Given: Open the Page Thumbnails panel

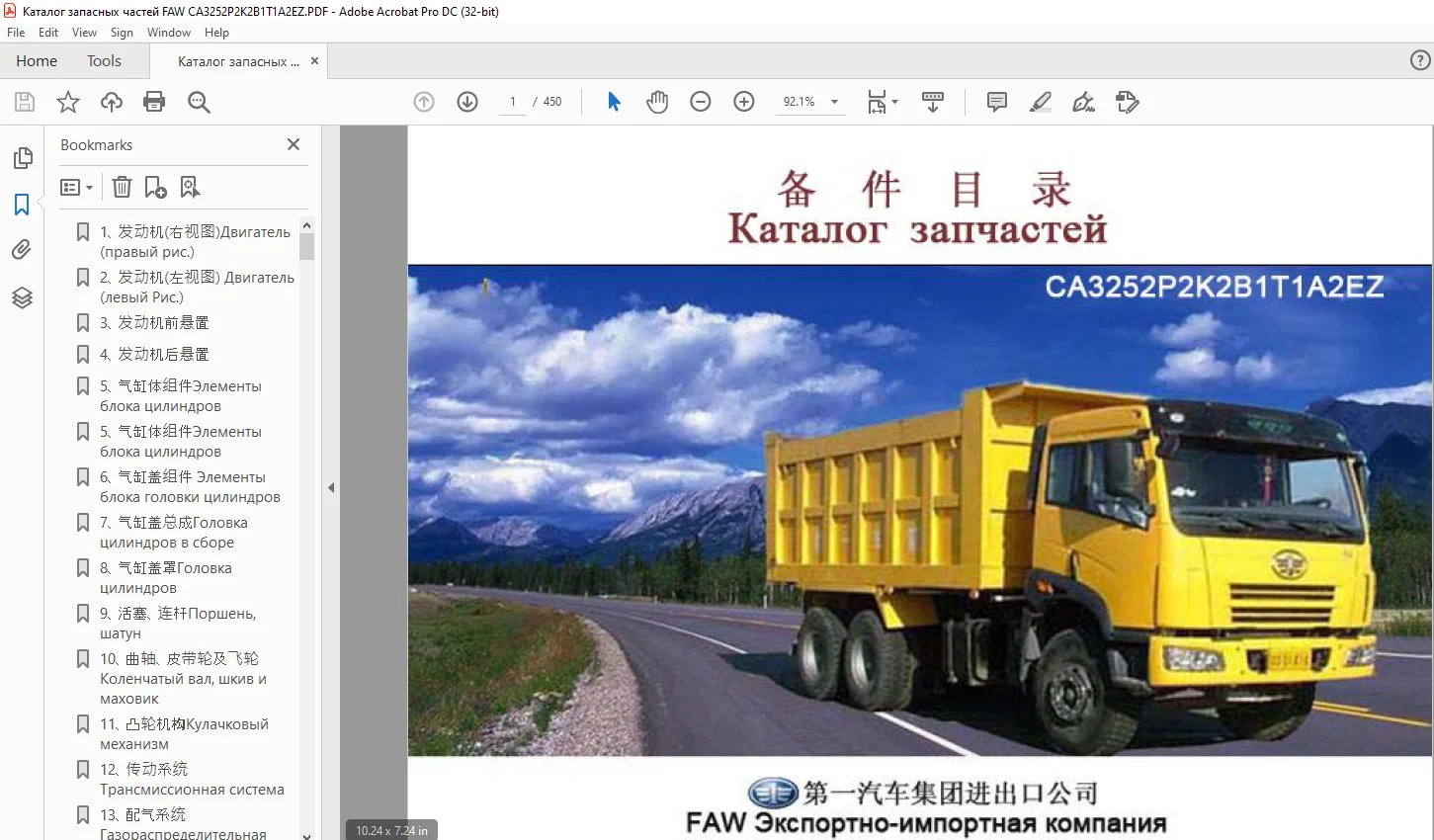Looking at the screenshot, I should 22,158.
